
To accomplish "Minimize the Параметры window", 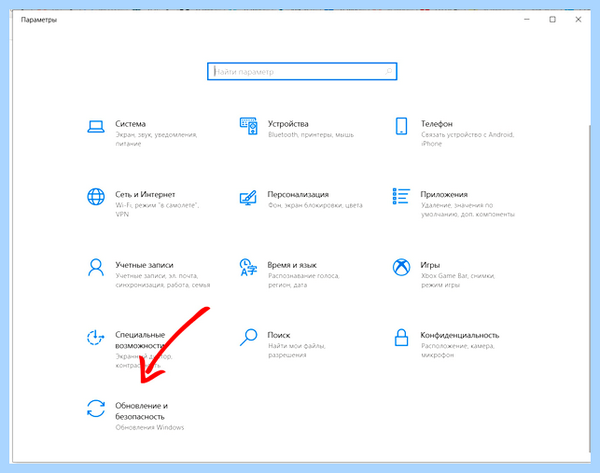I will [527, 19].
